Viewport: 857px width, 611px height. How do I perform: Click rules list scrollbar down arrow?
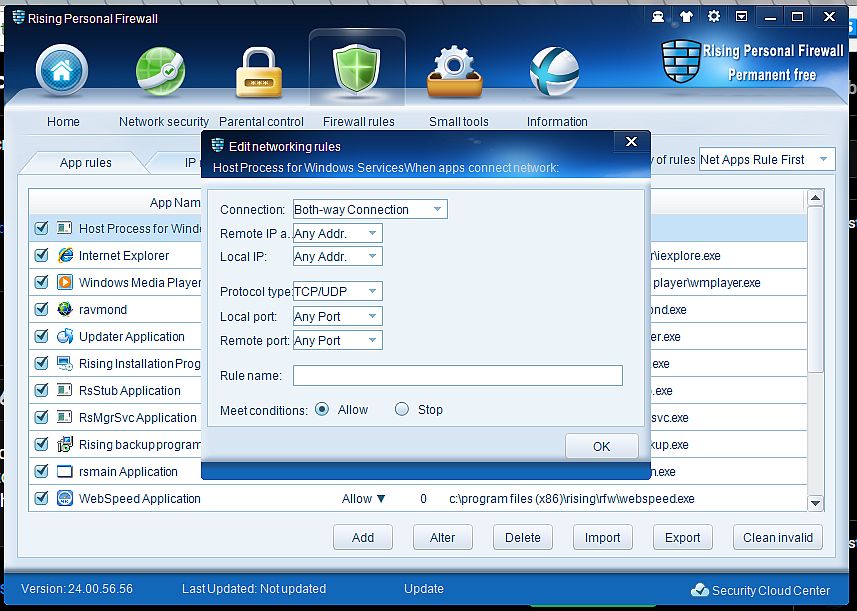click(815, 503)
